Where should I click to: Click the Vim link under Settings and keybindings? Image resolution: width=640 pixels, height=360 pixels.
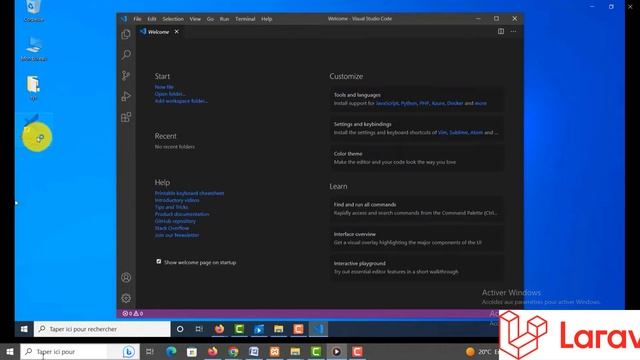click(442, 133)
